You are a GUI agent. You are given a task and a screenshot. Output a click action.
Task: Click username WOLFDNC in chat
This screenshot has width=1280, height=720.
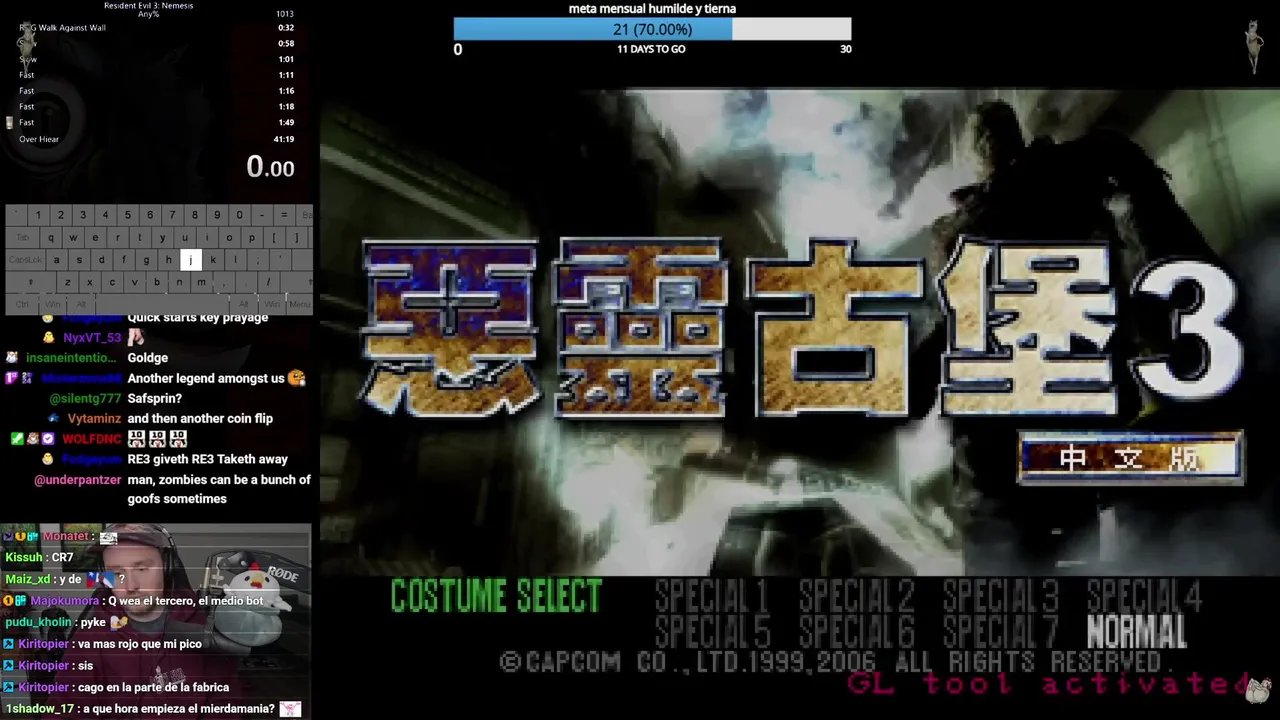pos(92,439)
